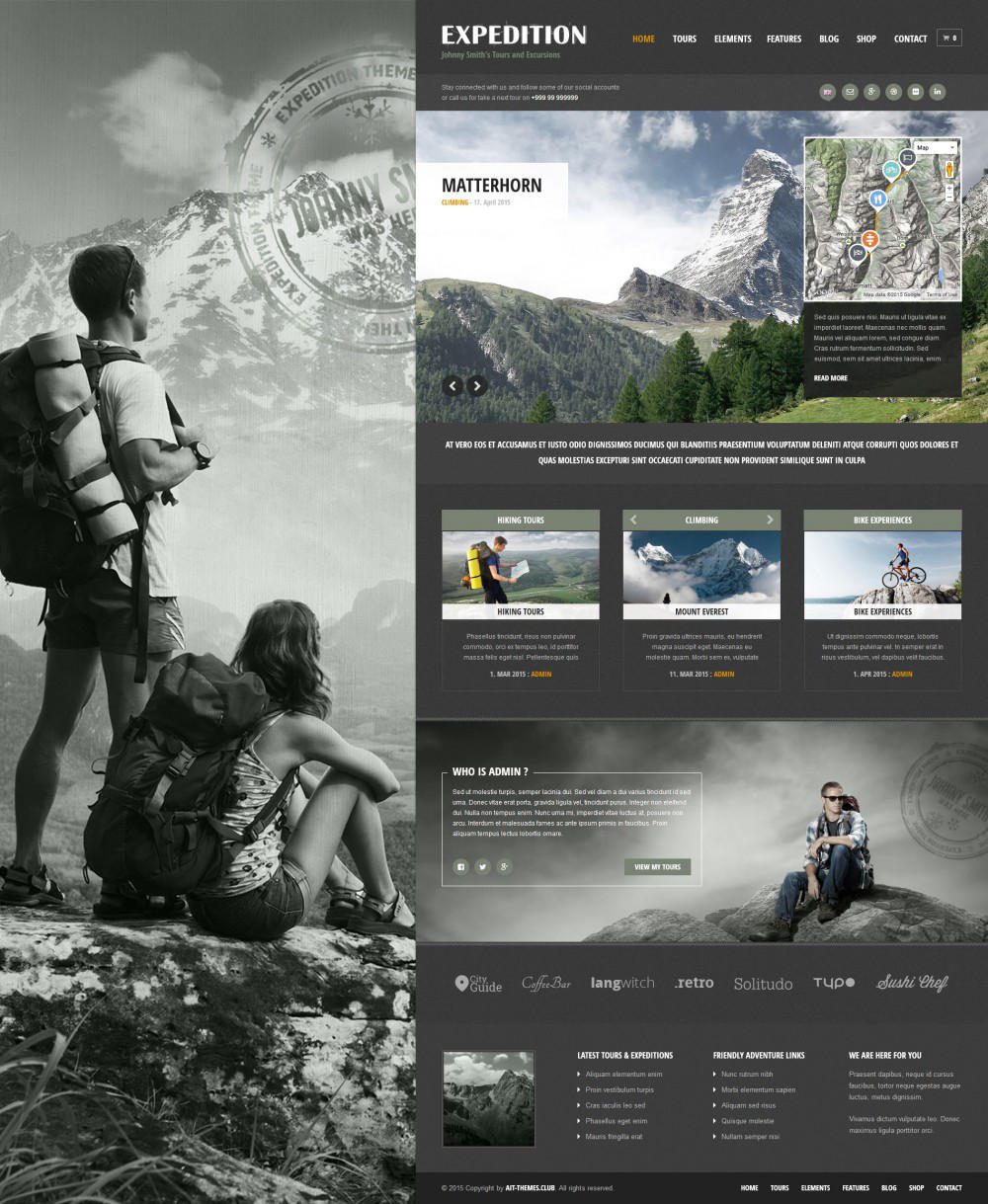
Task: Click Climbing category label on Matterhorn slide
Action: (454, 202)
